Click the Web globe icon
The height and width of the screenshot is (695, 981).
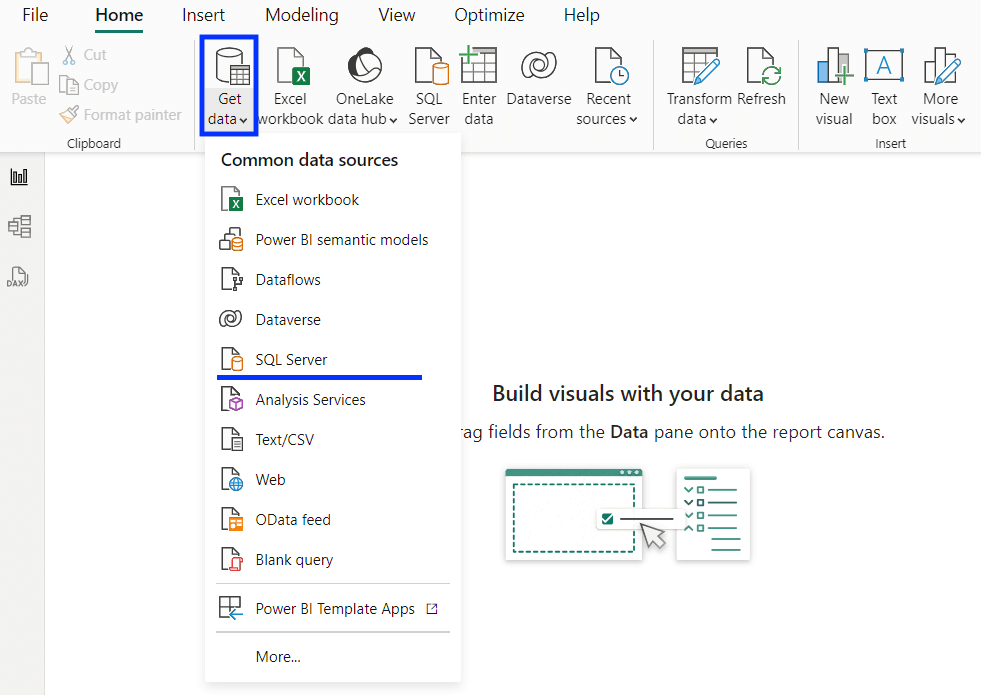231,479
